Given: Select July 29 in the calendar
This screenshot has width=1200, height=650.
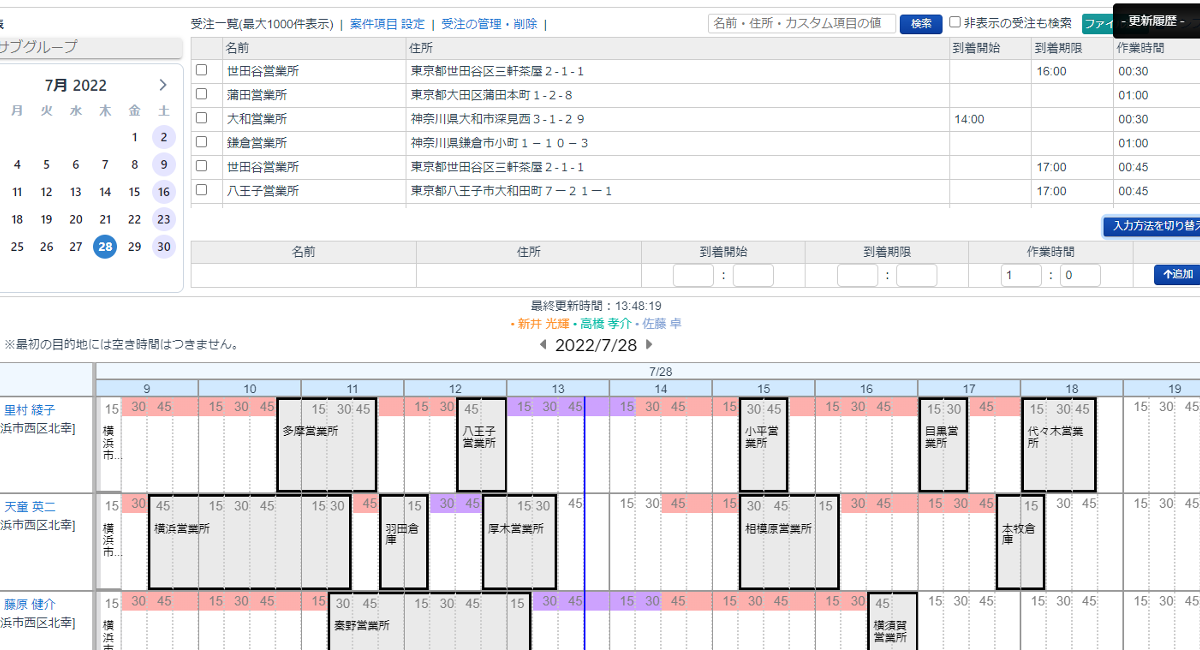Looking at the screenshot, I should pos(134,247).
